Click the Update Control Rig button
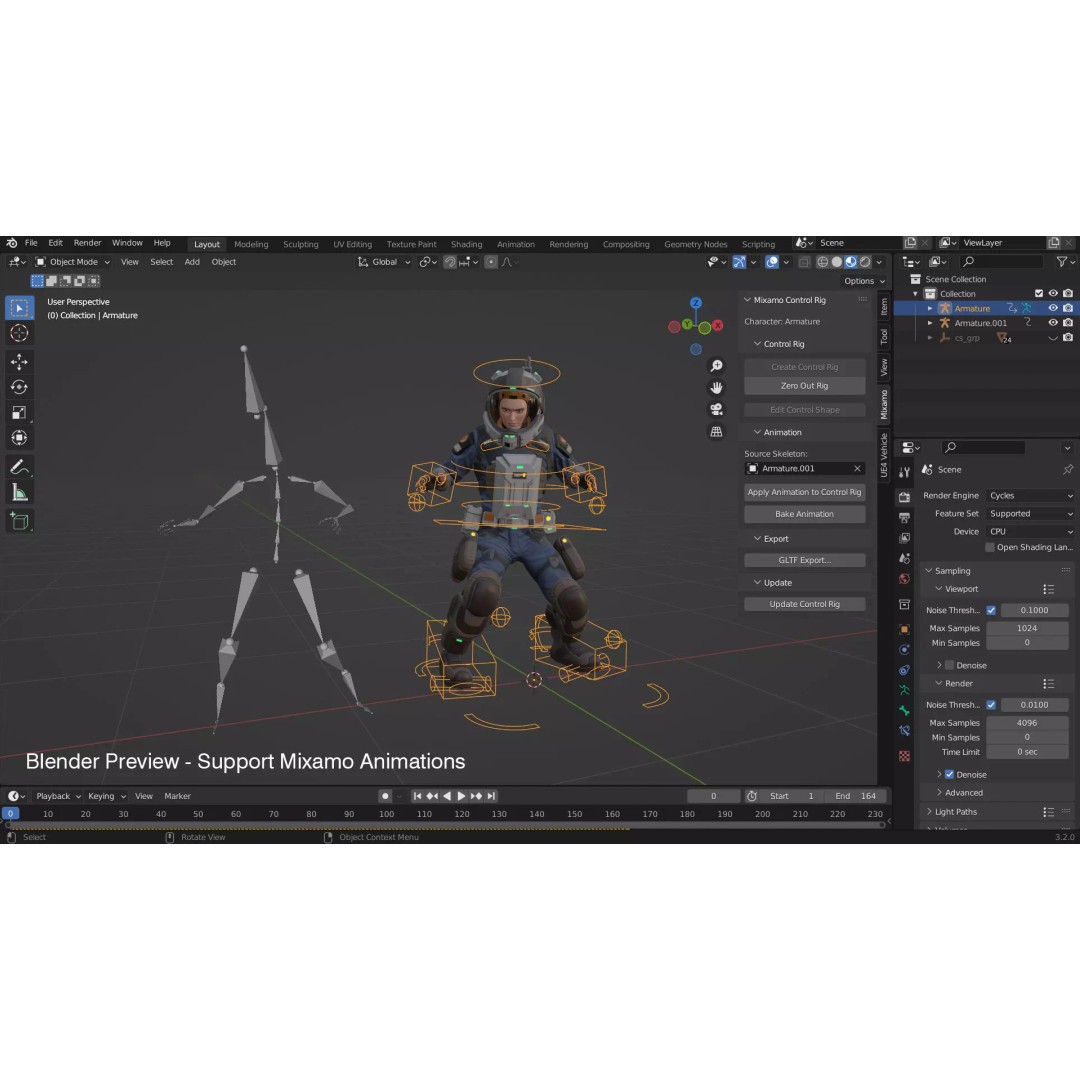Image resolution: width=1080 pixels, height=1080 pixels. (804, 604)
